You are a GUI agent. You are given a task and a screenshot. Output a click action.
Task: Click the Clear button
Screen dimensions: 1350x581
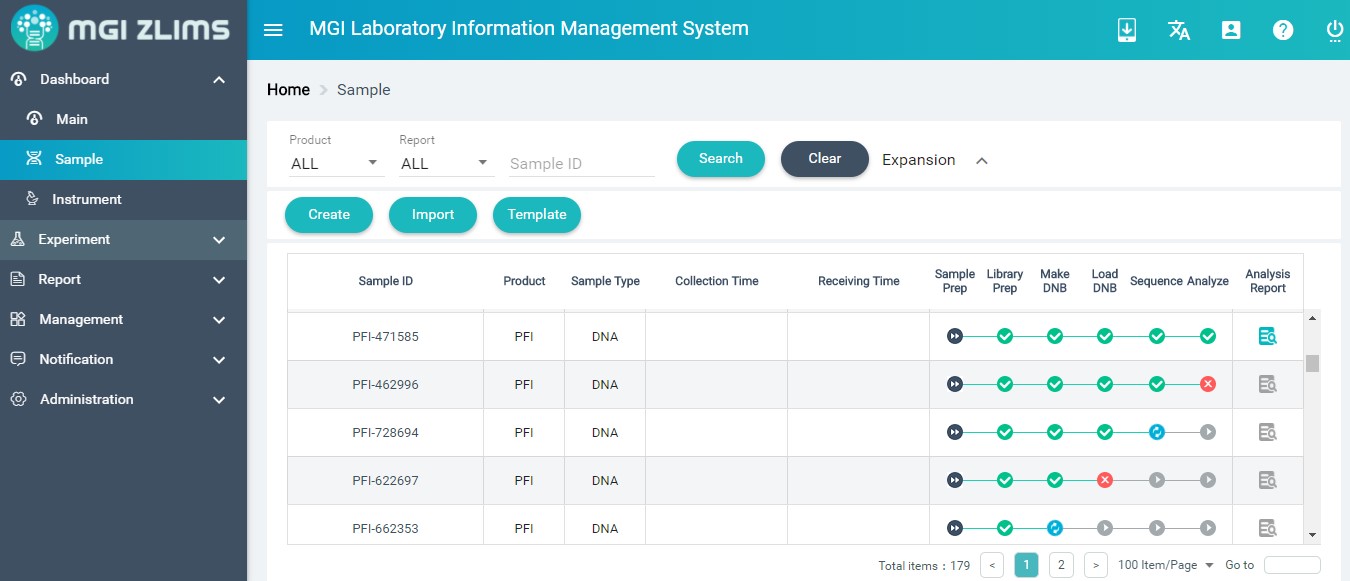click(x=825, y=159)
